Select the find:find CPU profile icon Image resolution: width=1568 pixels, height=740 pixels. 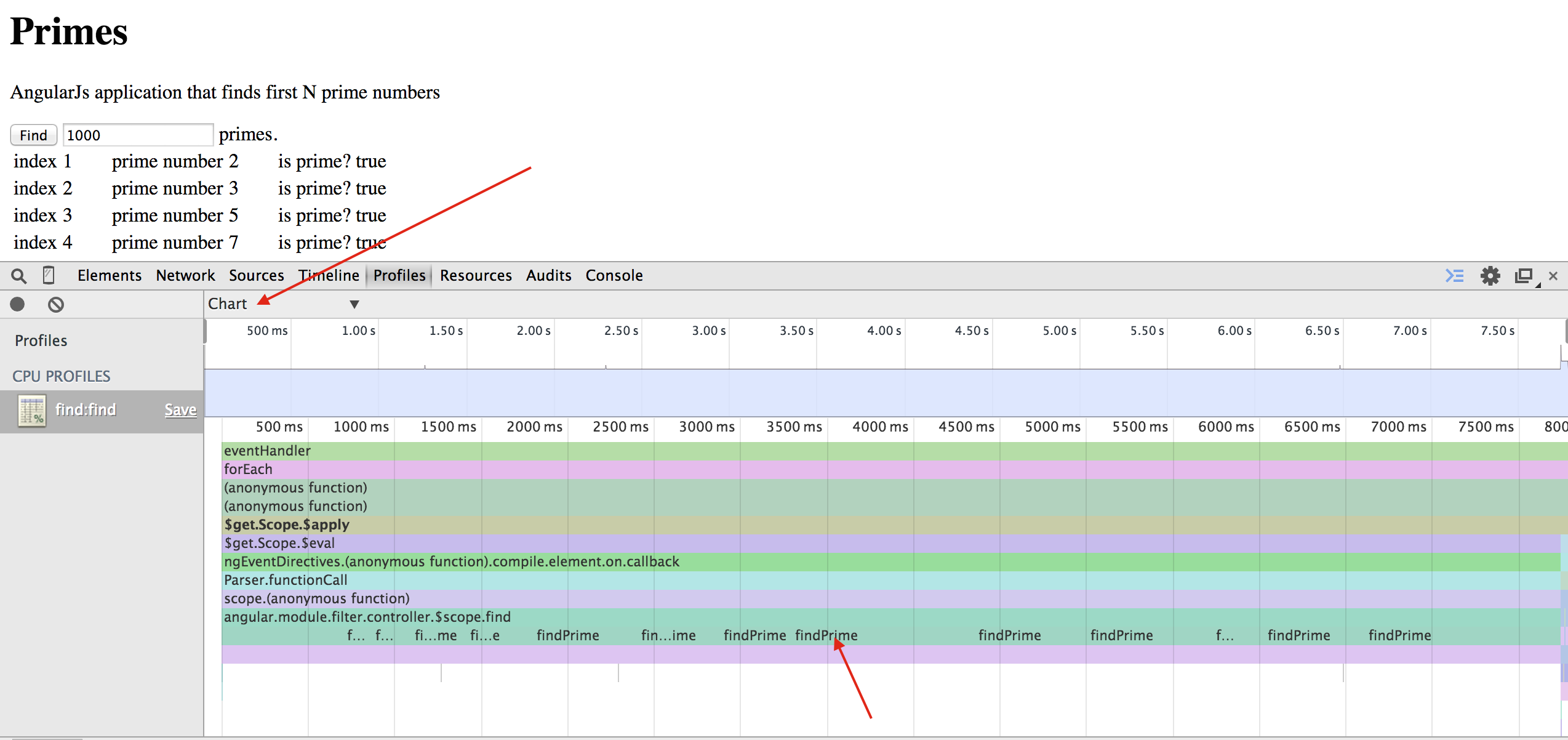[32, 411]
